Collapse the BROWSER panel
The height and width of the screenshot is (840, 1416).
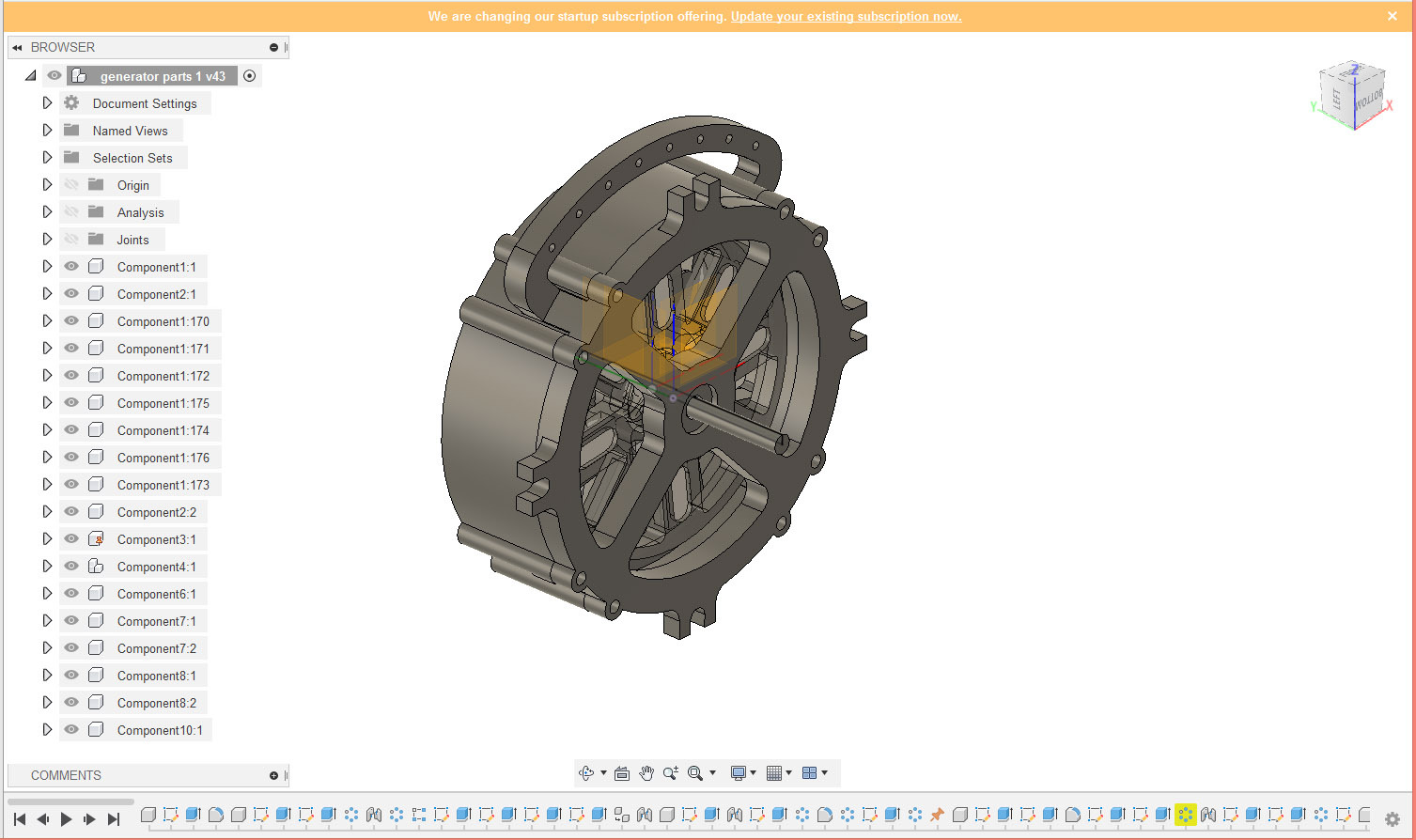[16, 47]
